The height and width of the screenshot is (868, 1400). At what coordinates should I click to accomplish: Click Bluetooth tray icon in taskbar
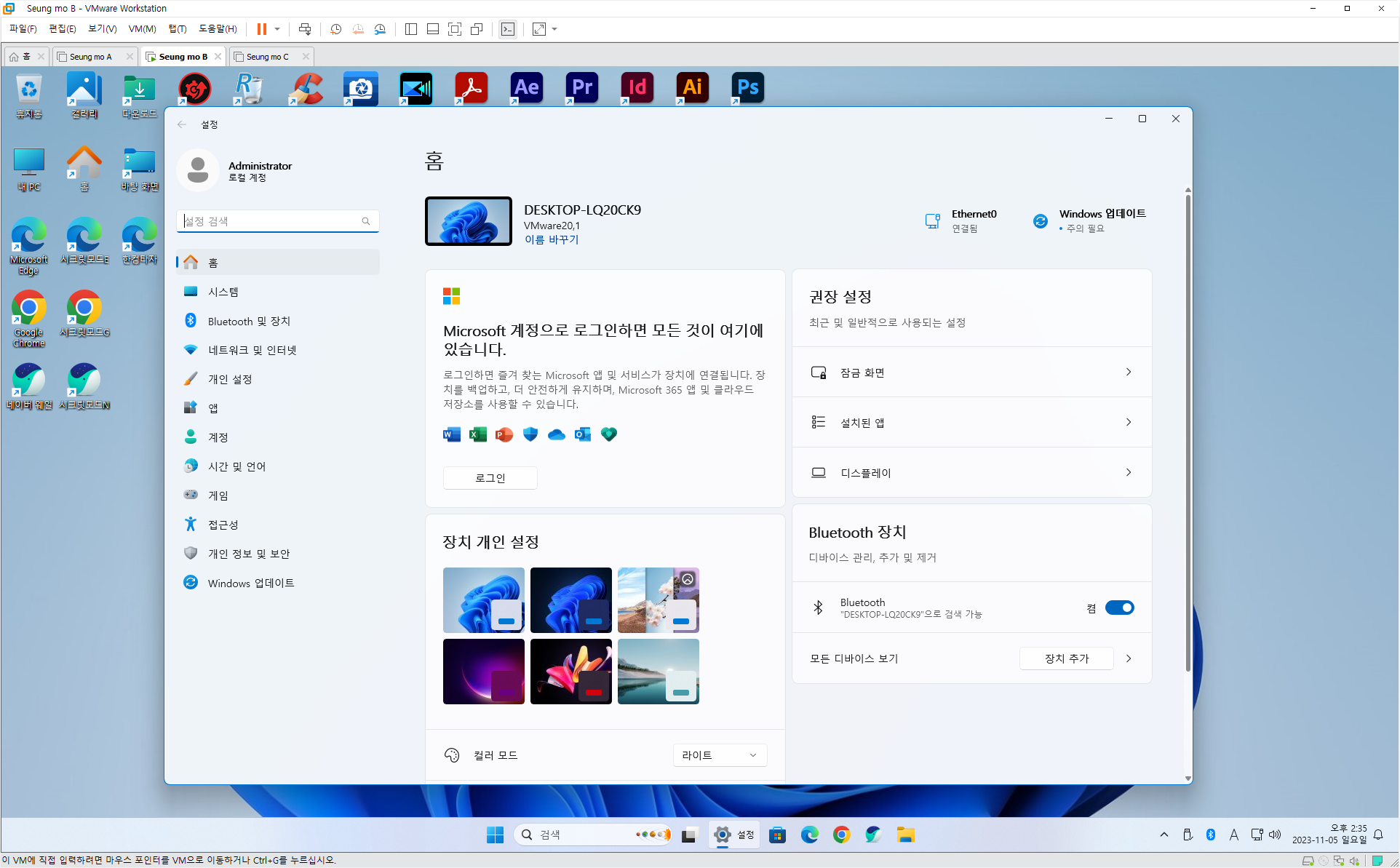pyautogui.click(x=1211, y=835)
